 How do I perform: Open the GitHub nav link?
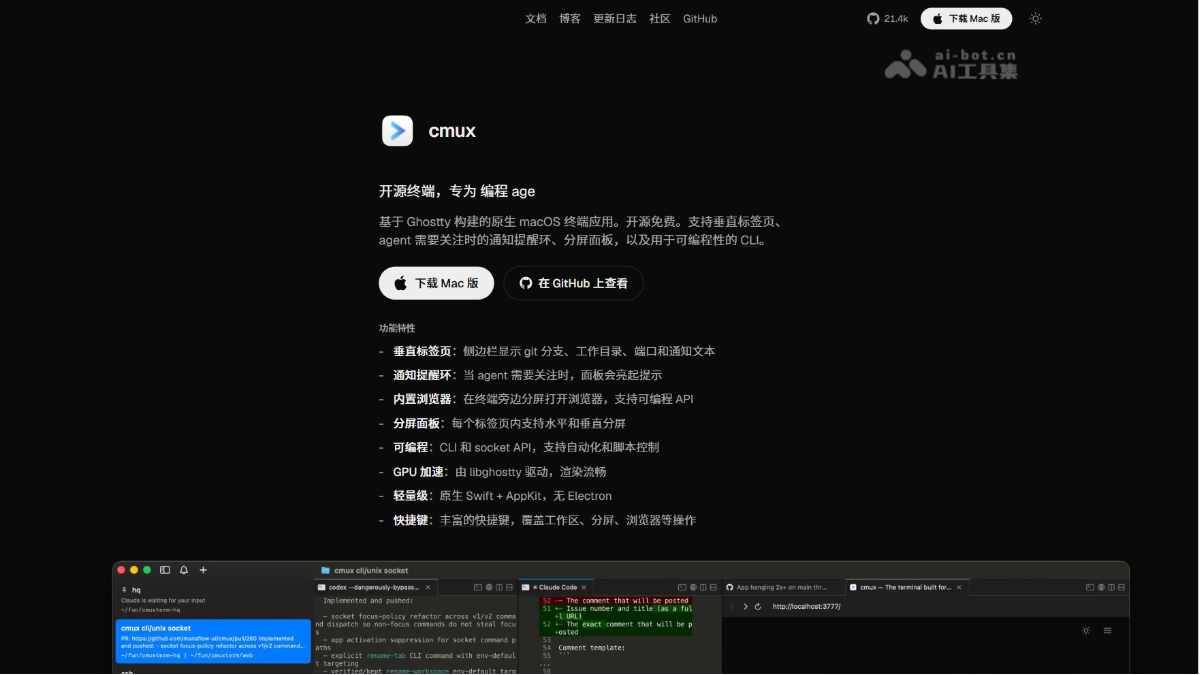tap(700, 18)
